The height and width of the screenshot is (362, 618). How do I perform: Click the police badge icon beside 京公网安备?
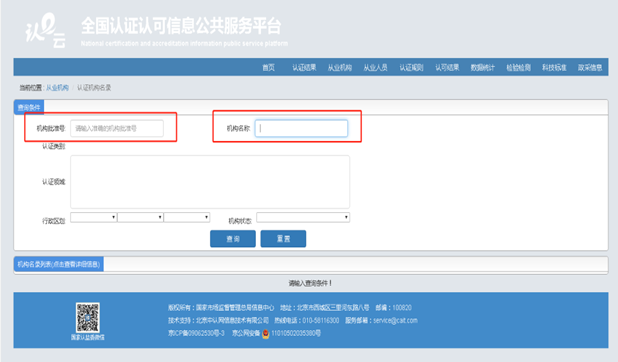click(266, 334)
